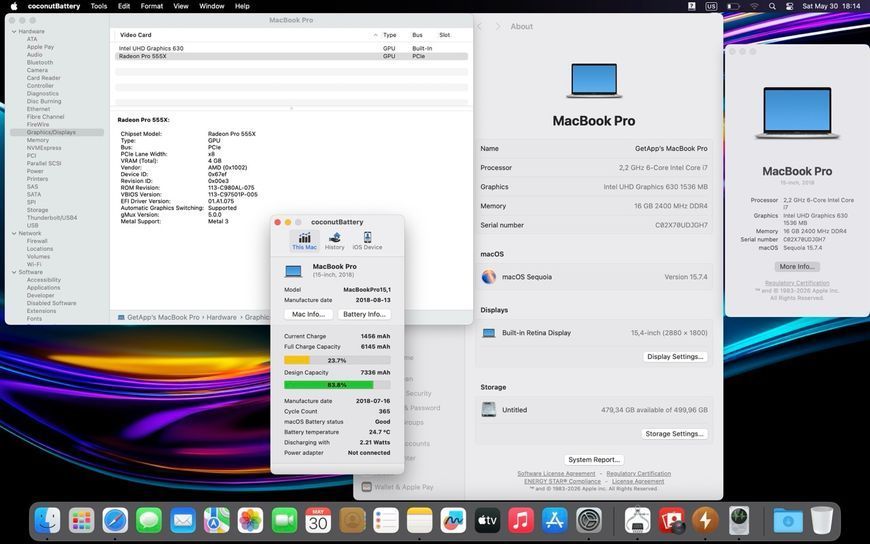Select Radeon Pro 555X row in list
The height and width of the screenshot is (544, 870).
click(x=291, y=56)
